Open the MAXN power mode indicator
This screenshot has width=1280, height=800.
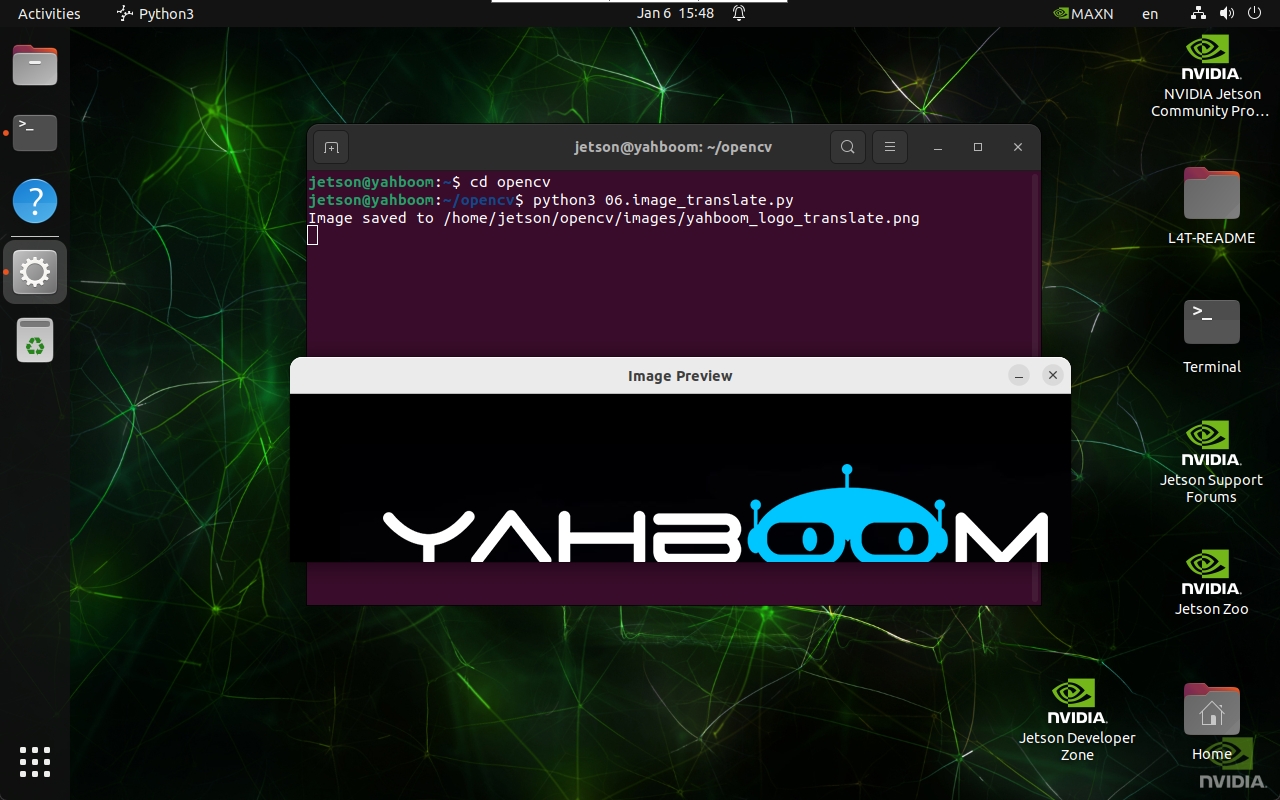click(1084, 14)
